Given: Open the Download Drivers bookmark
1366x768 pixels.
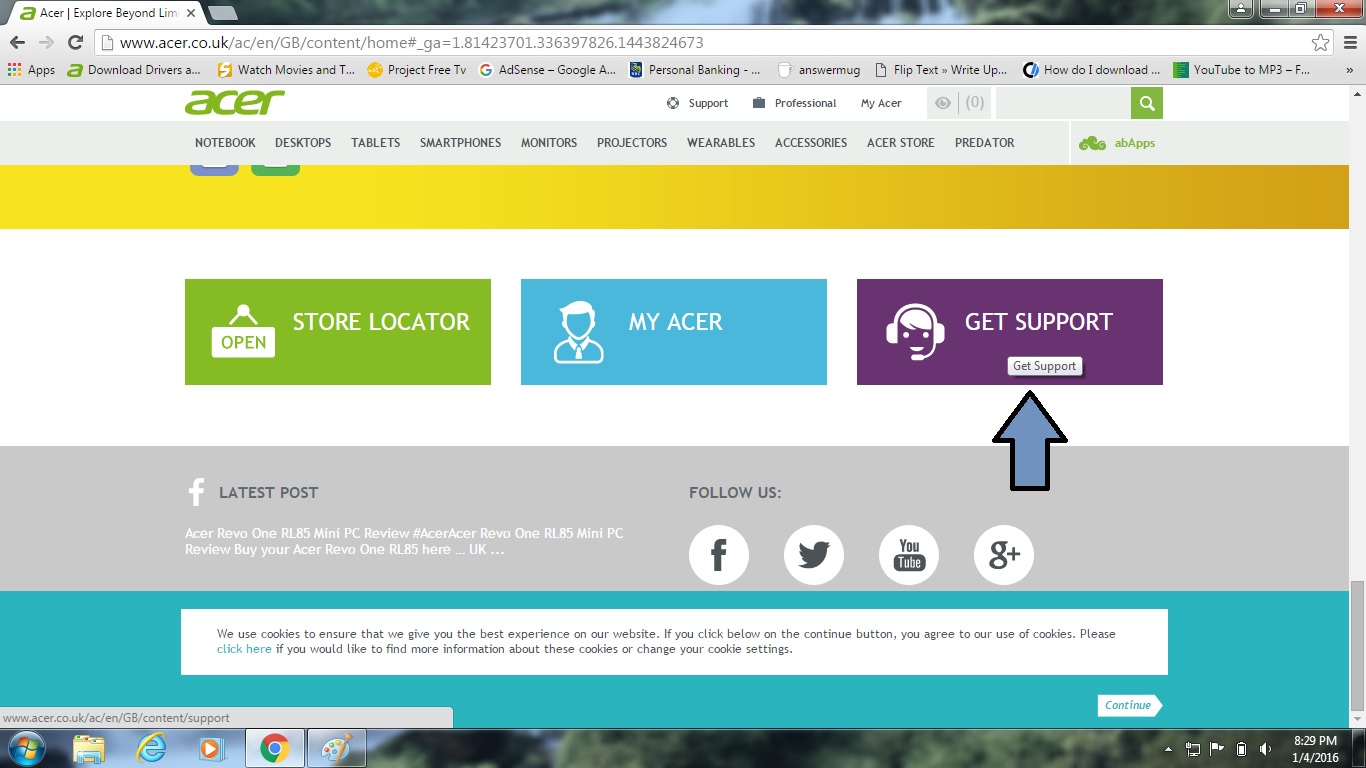Looking at the screenshot, I should point(134,70).
